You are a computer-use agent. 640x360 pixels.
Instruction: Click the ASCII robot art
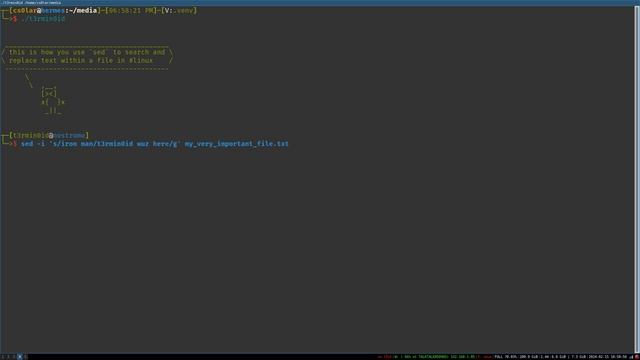[x=52, y=100]
